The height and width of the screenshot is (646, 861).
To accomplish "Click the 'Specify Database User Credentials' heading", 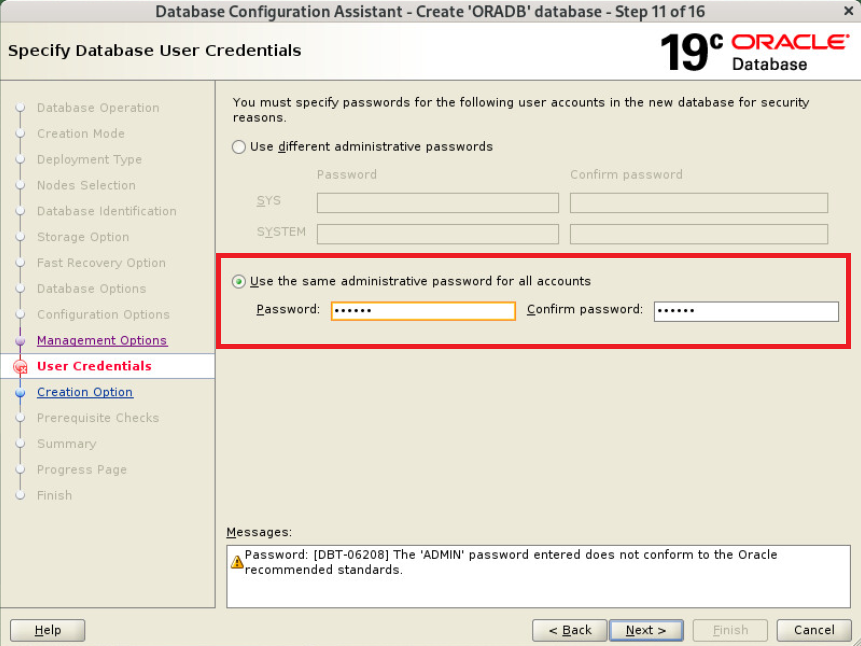I will click(x=154, y=51).
